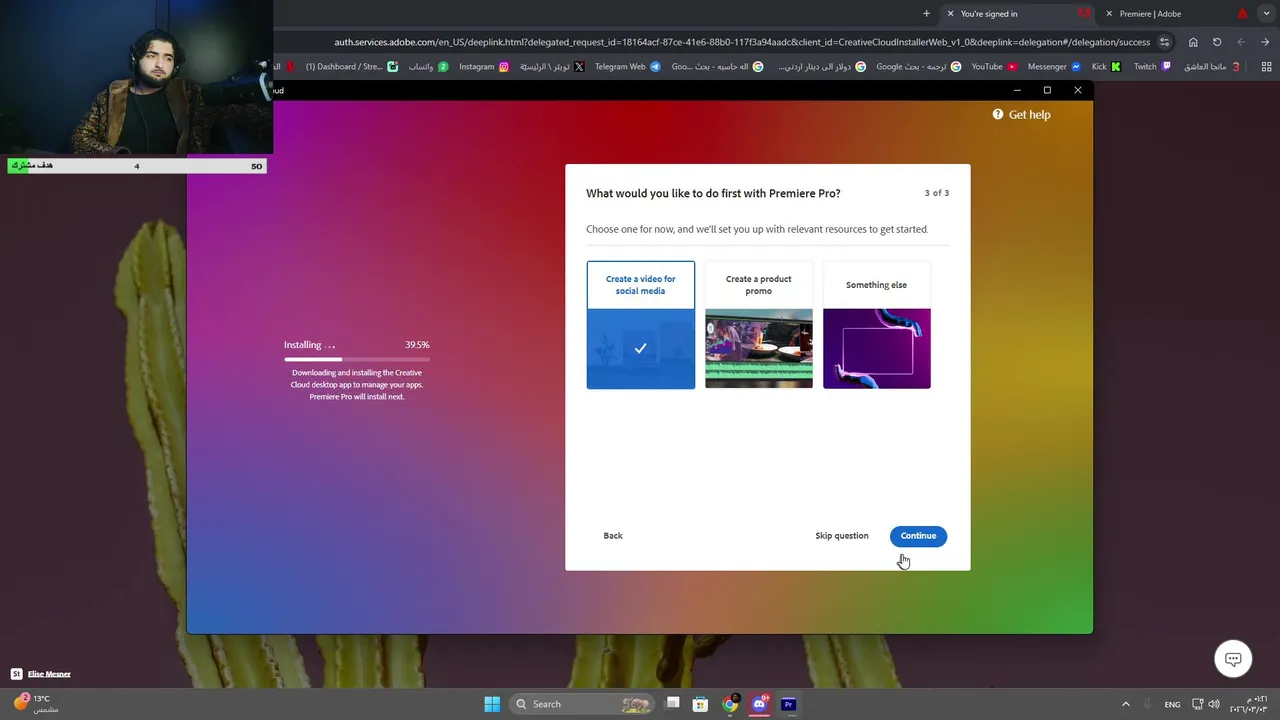This screenshot has height=720, width=1280.
Task: Open Premiere Pro installer taskbar icon
Action: [x=788, y=704]
